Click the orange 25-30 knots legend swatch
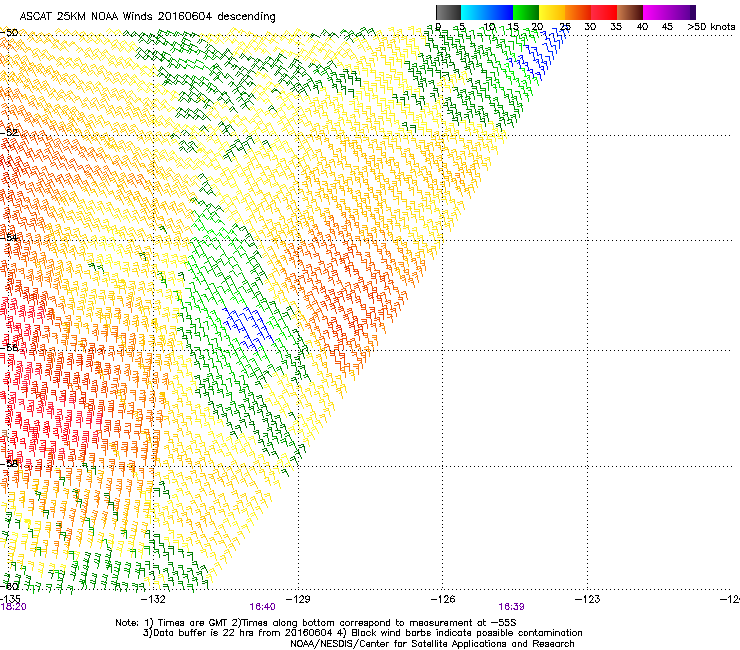The height and width of the screenshot is (650, 740). tap(578, 12)
